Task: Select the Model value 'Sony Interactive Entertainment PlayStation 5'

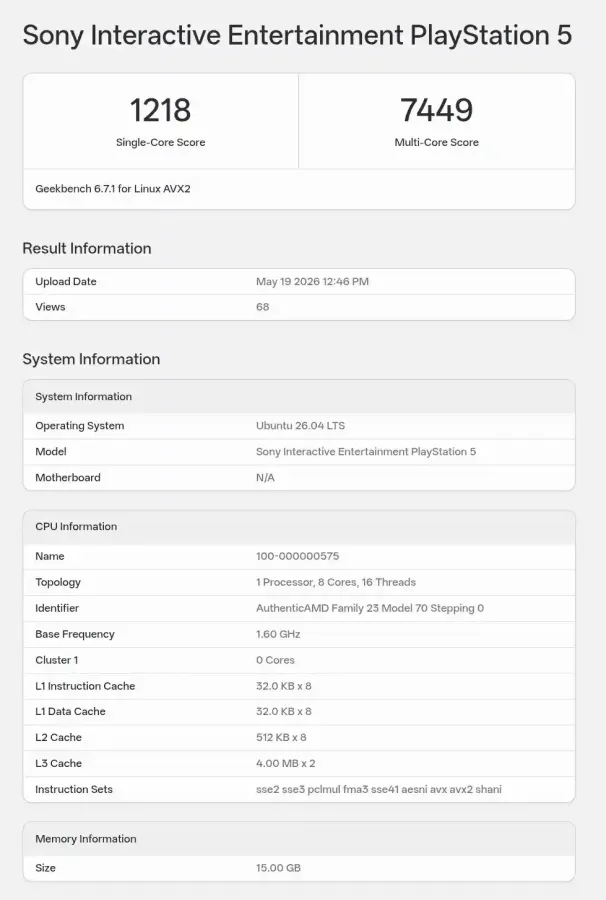Action: pos(366,452)
